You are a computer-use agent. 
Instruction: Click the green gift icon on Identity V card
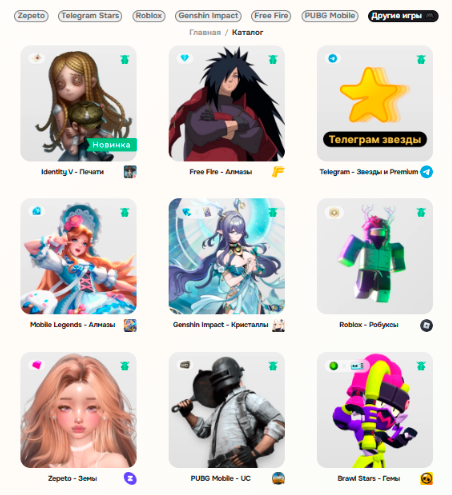[x=125, y=59]
